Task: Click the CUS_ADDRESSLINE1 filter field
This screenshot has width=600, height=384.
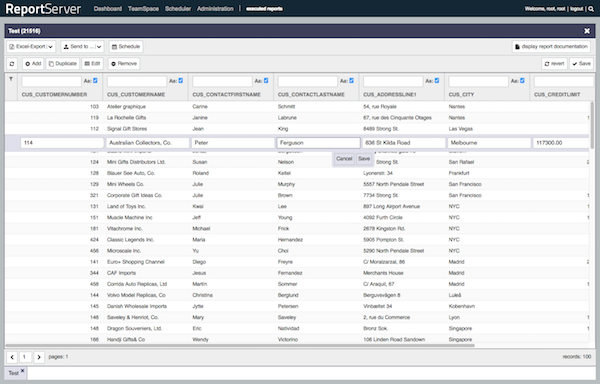Action: tap(393, 81)
